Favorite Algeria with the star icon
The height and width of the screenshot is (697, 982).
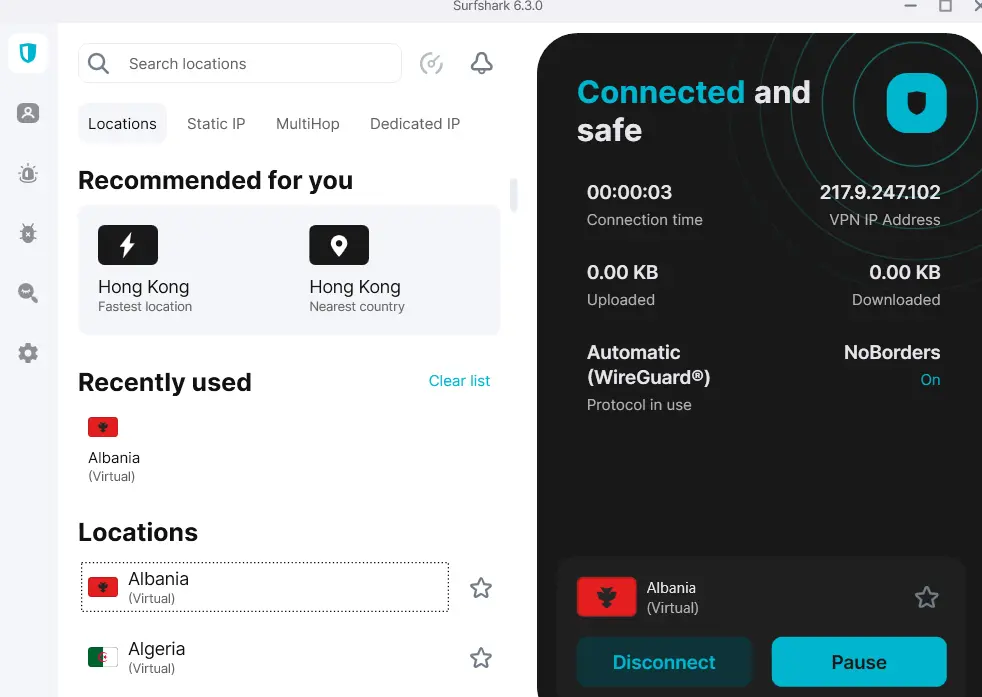click(481, 658)
